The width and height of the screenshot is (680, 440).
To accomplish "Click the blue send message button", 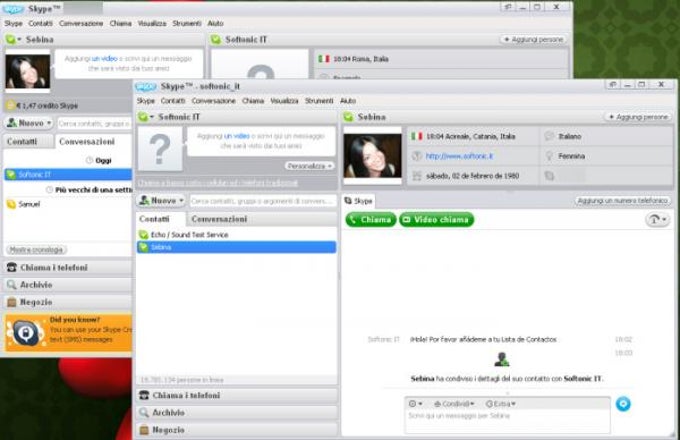I will [x=623, y=404].
